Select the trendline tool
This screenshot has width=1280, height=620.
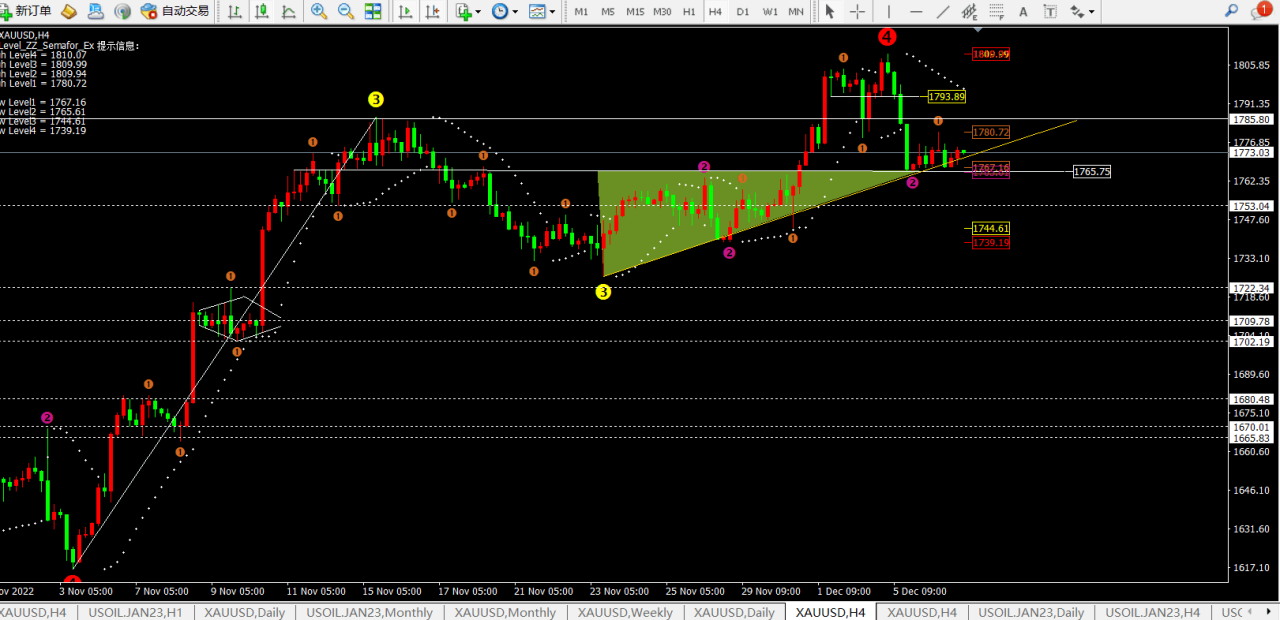coord(943,12)
